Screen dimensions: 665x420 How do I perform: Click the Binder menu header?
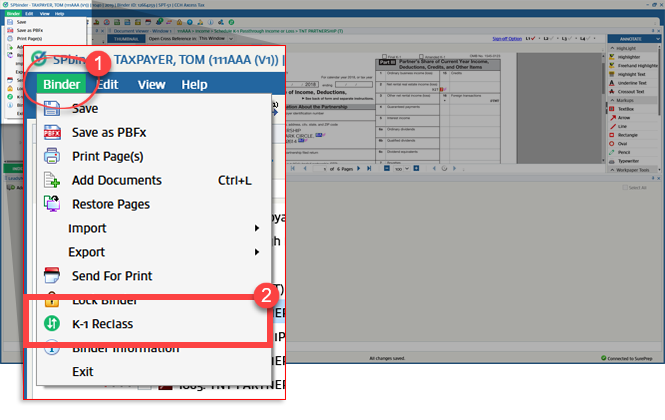pyautogui.click(x=61, y=84)
